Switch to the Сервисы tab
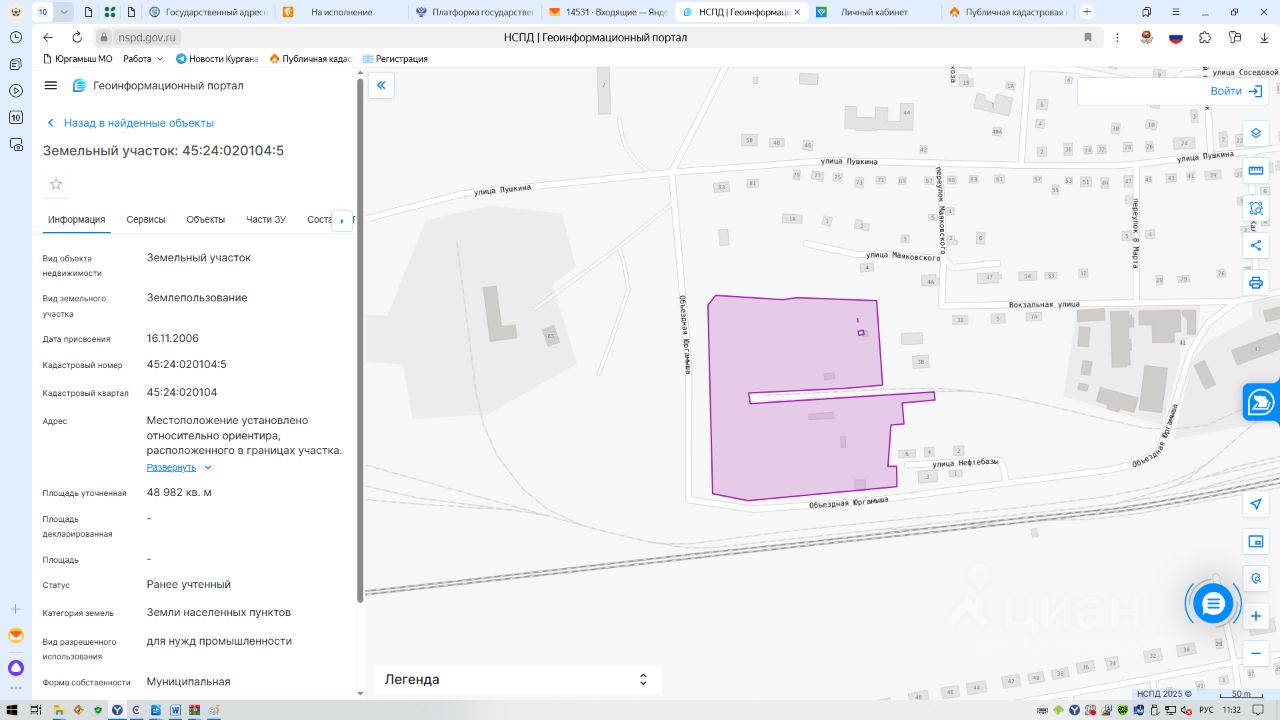 pos(146,220)
